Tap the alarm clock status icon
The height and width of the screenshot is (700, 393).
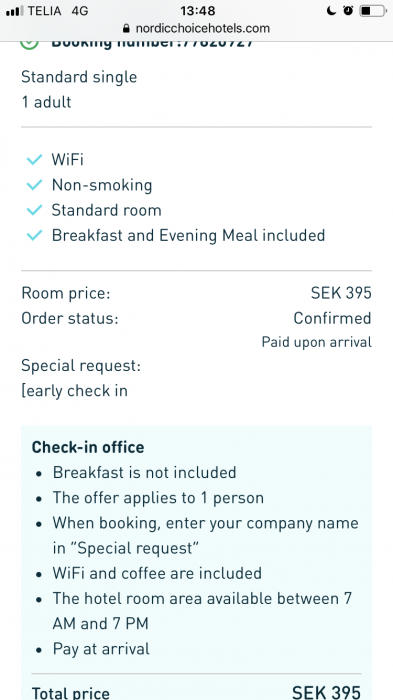[348, 11]
